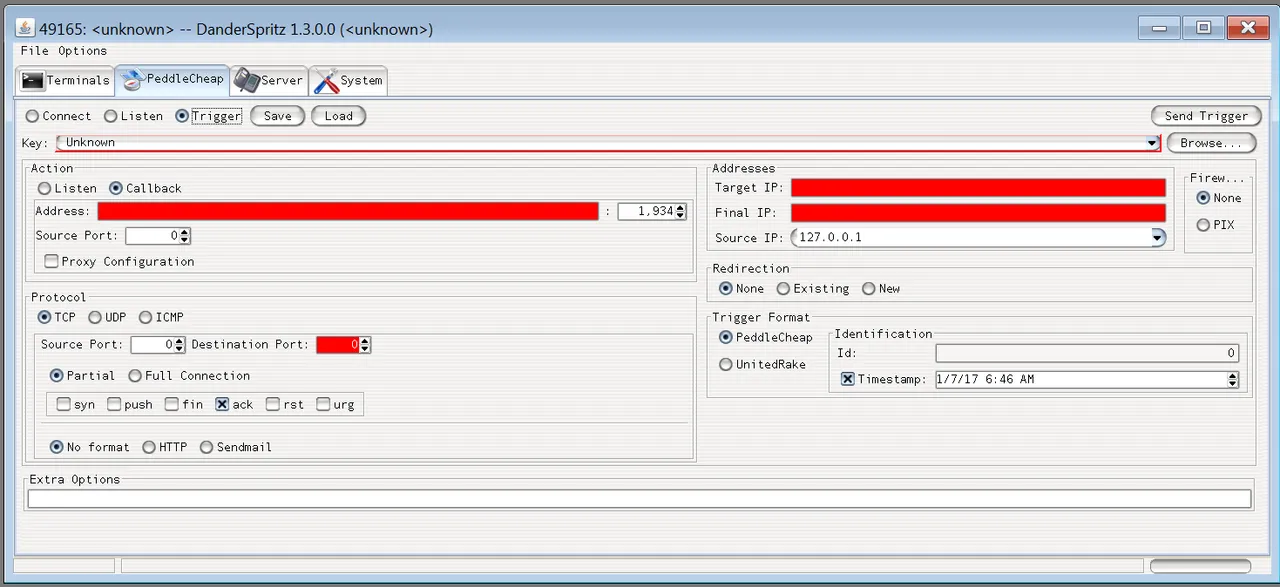The height and width of the screenshot is (587, 1280).
Task: Decrease Protocol Source Port with down arrow
Action: click(x=180, y=349)
